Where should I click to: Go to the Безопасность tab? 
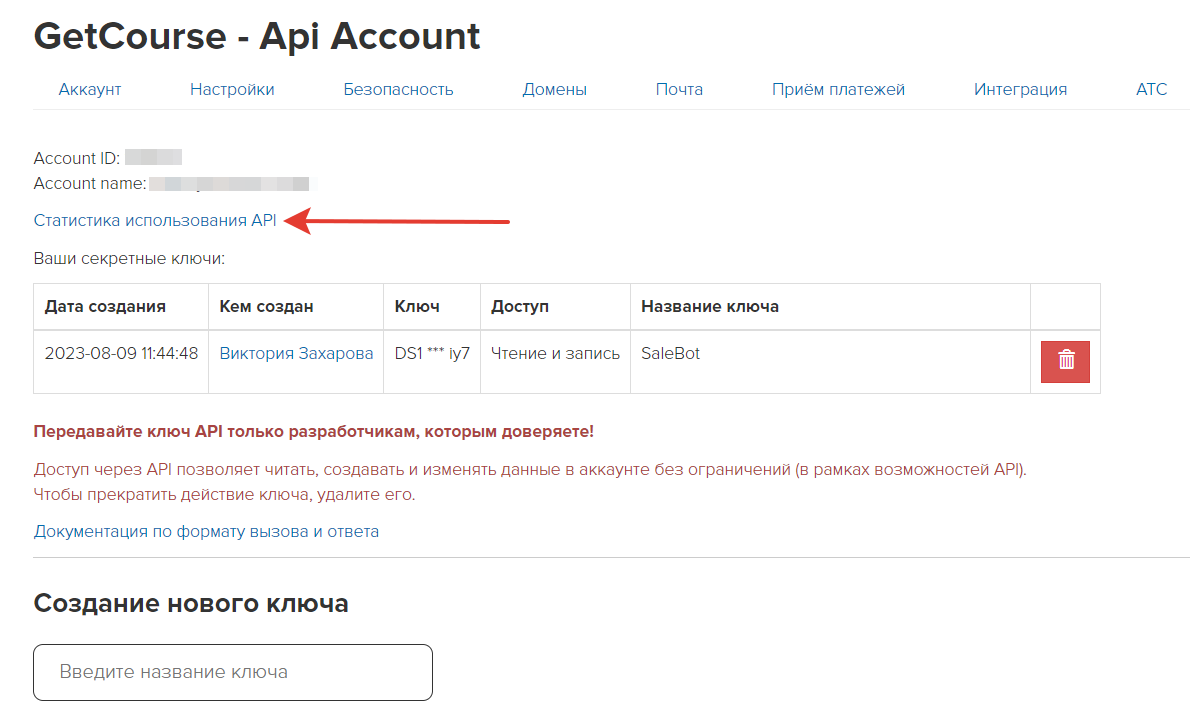(x=398, y=90)
